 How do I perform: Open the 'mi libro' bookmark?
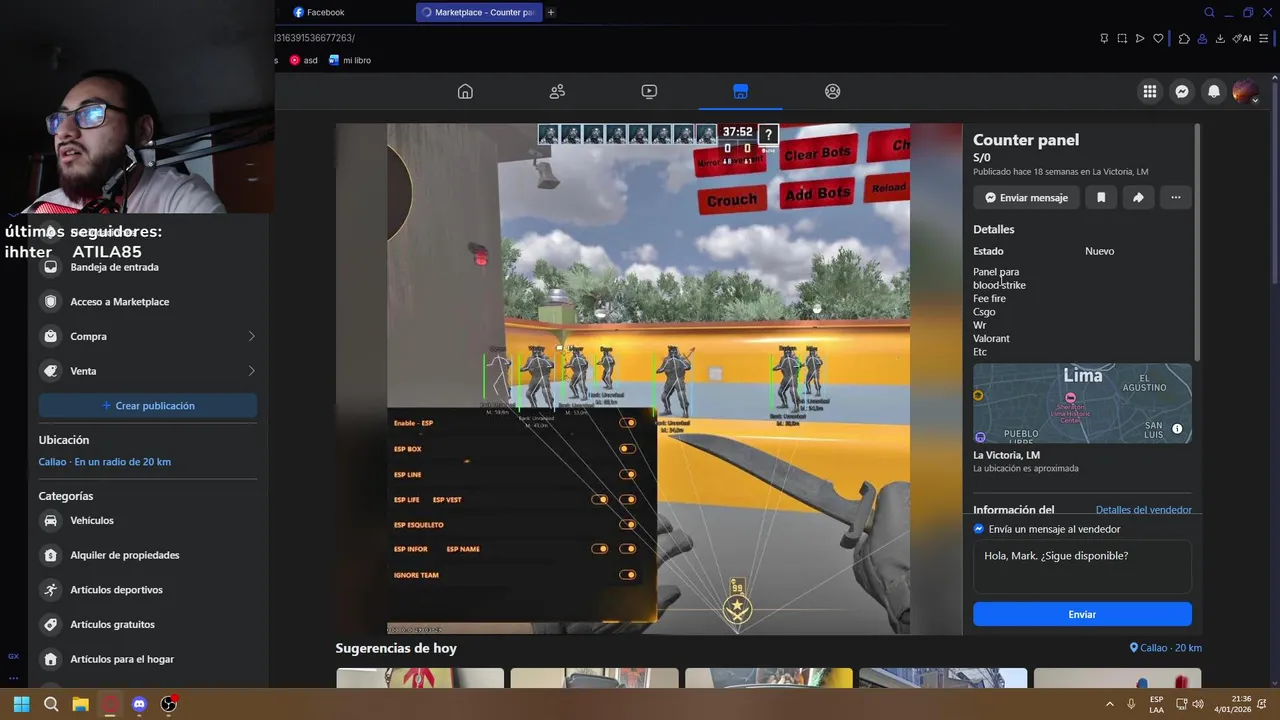[350, 60]
